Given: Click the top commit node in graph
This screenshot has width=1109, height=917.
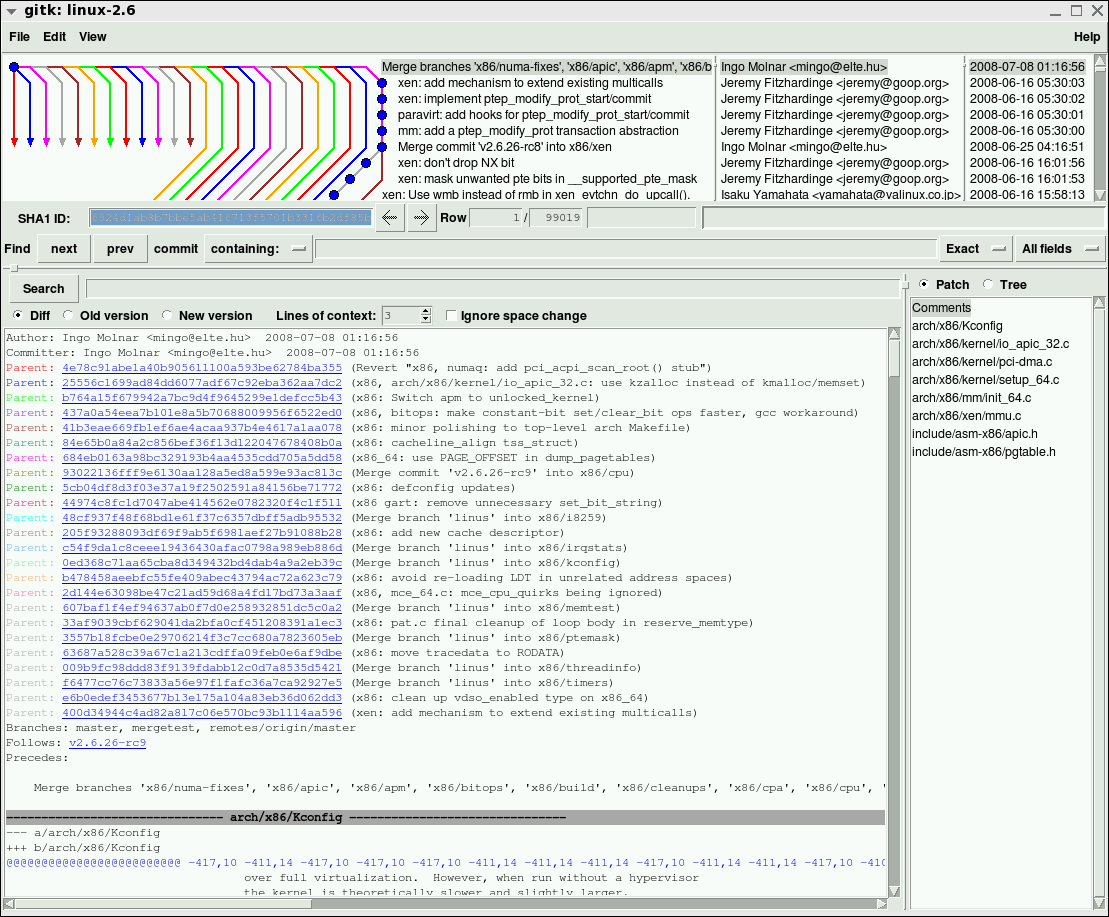Looking at the screenshot, I should (x=14, y=67).
